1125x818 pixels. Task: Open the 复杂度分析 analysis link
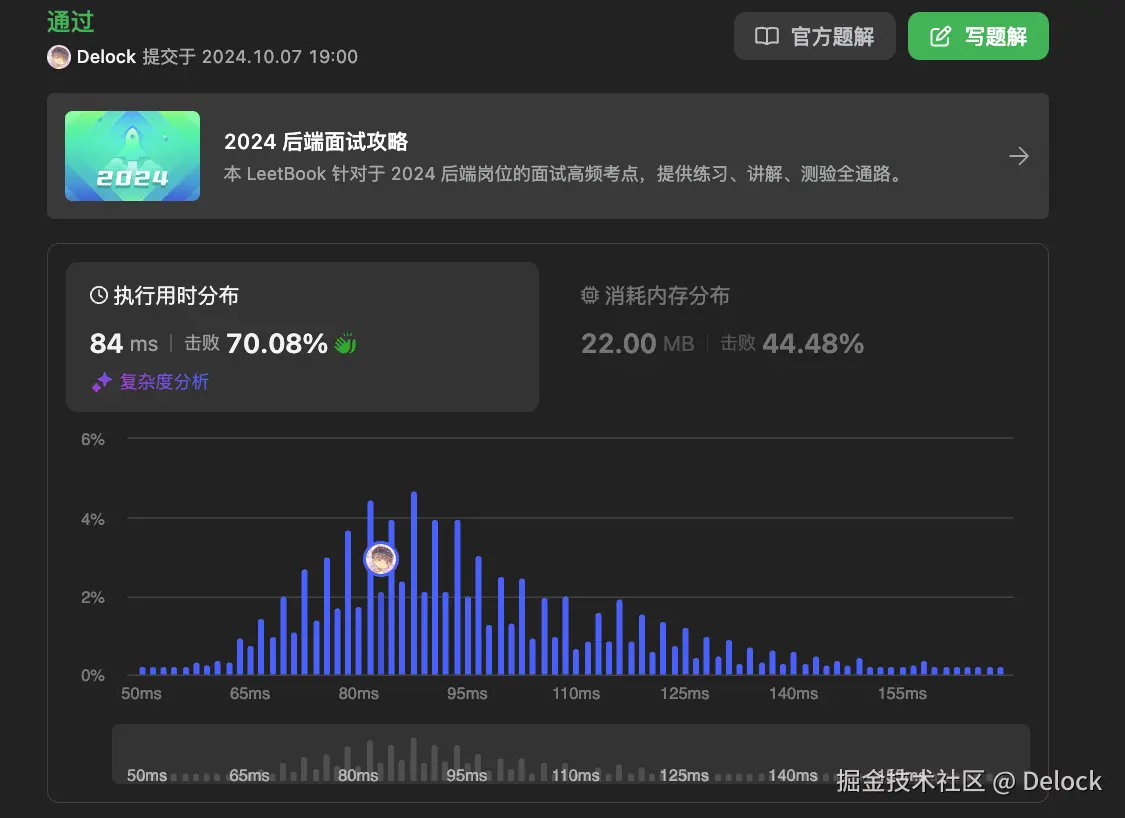pos(165,382)
